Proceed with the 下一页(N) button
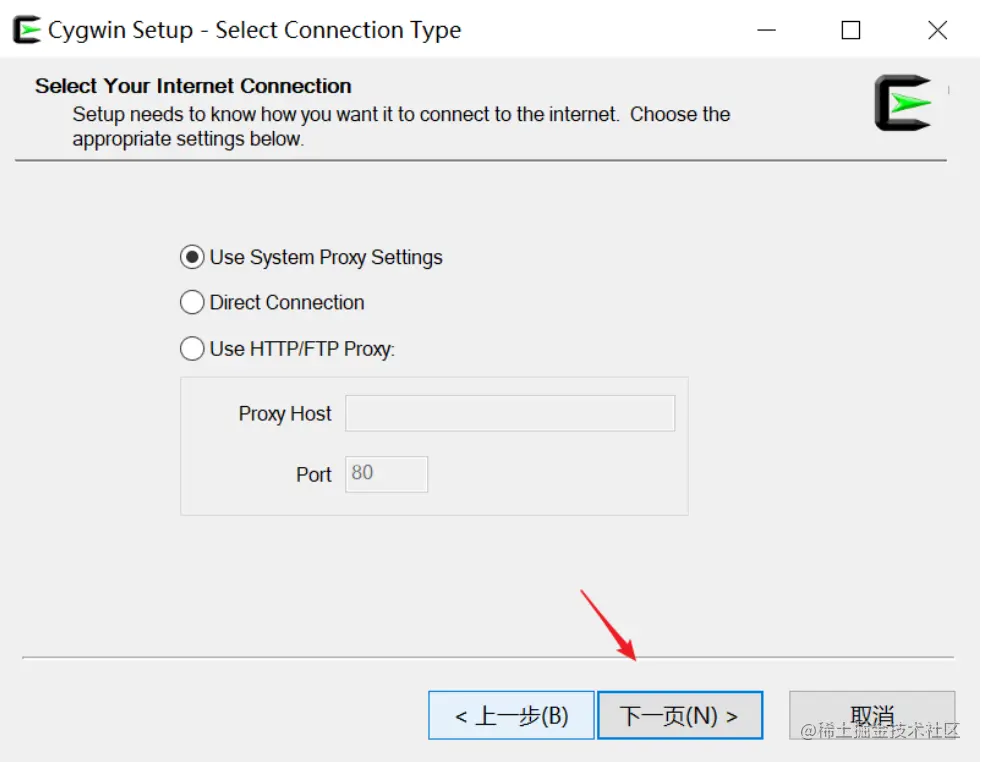 680,715
